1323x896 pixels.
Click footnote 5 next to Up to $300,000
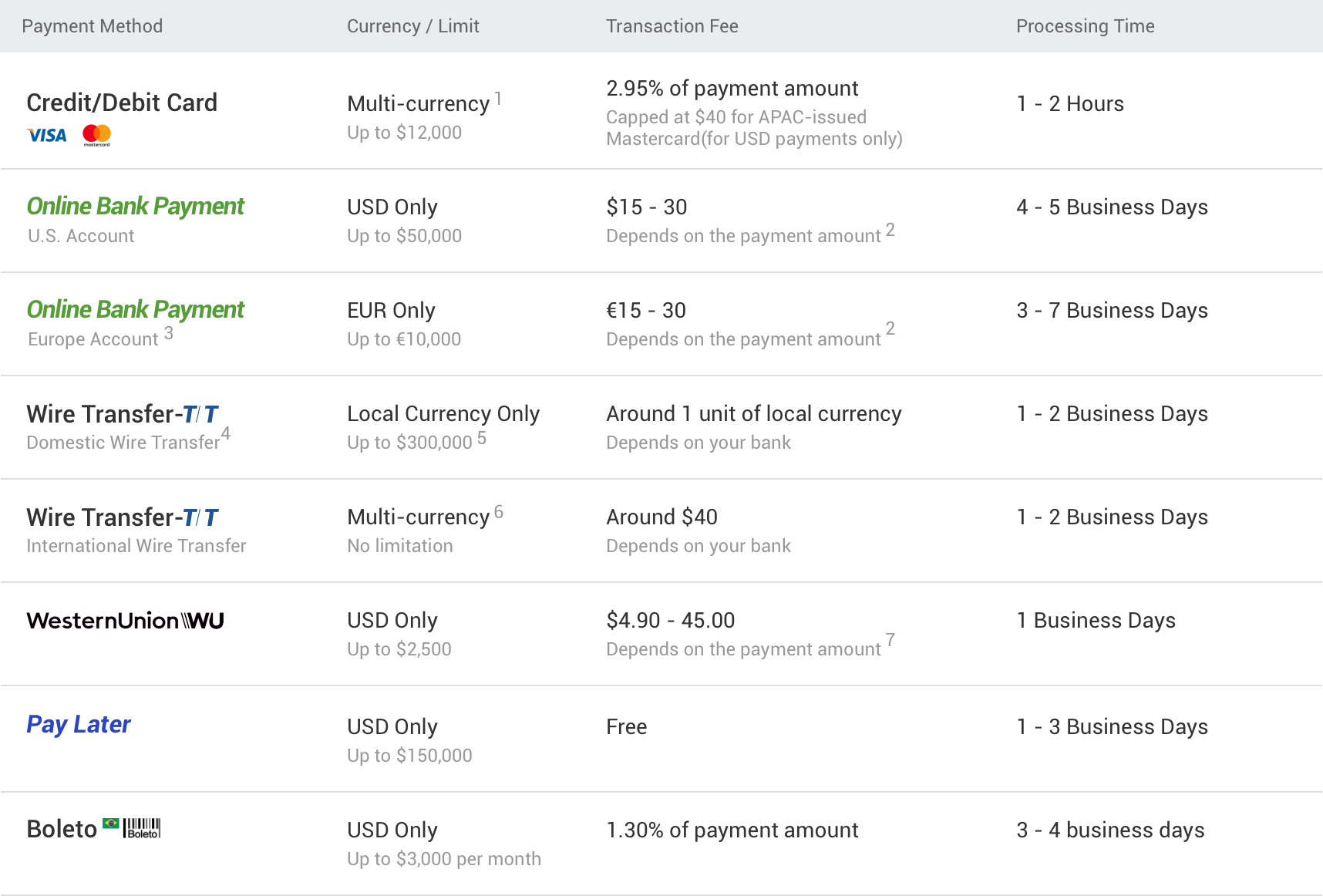(481, 438)
